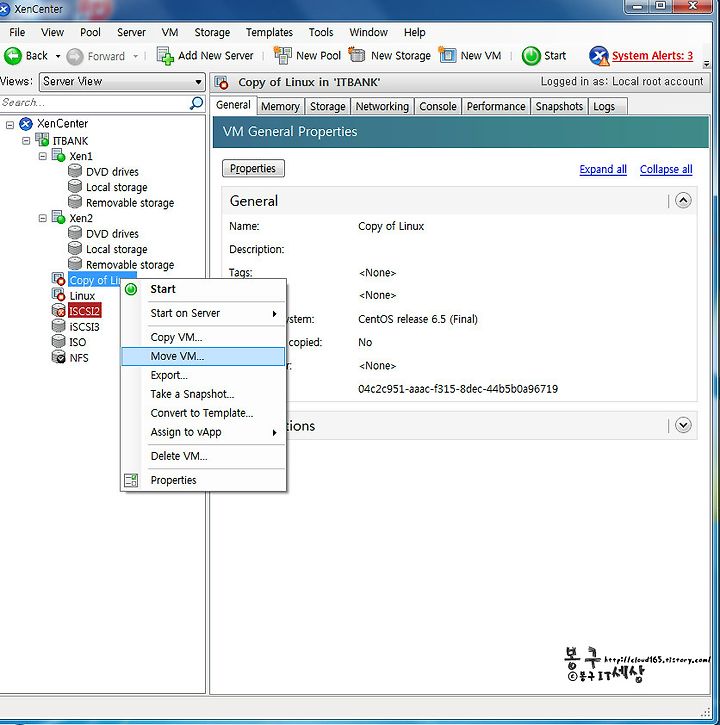Screen dimensions: 720x725
Task: Open the Pool menu
Action: (90, 32)
